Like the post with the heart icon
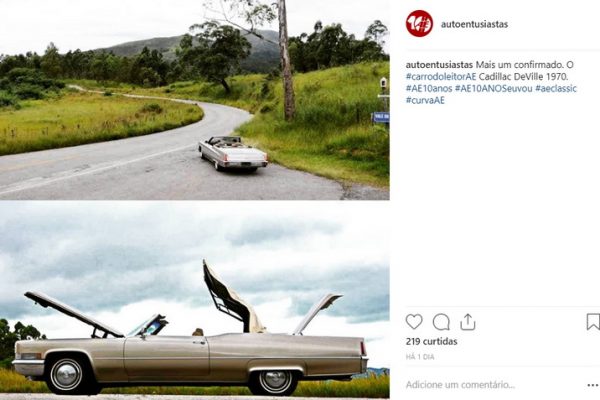 click(414, 322)
